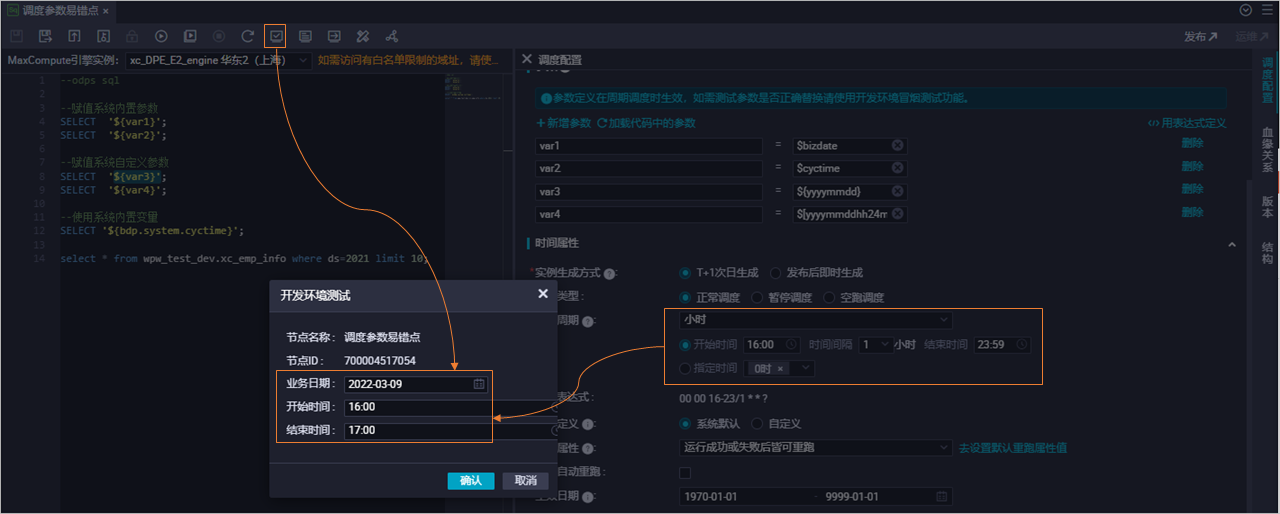This screenshot has width=1280, height=514.
Task: Select 暂停调度 radio option
Action: point(757,297)
